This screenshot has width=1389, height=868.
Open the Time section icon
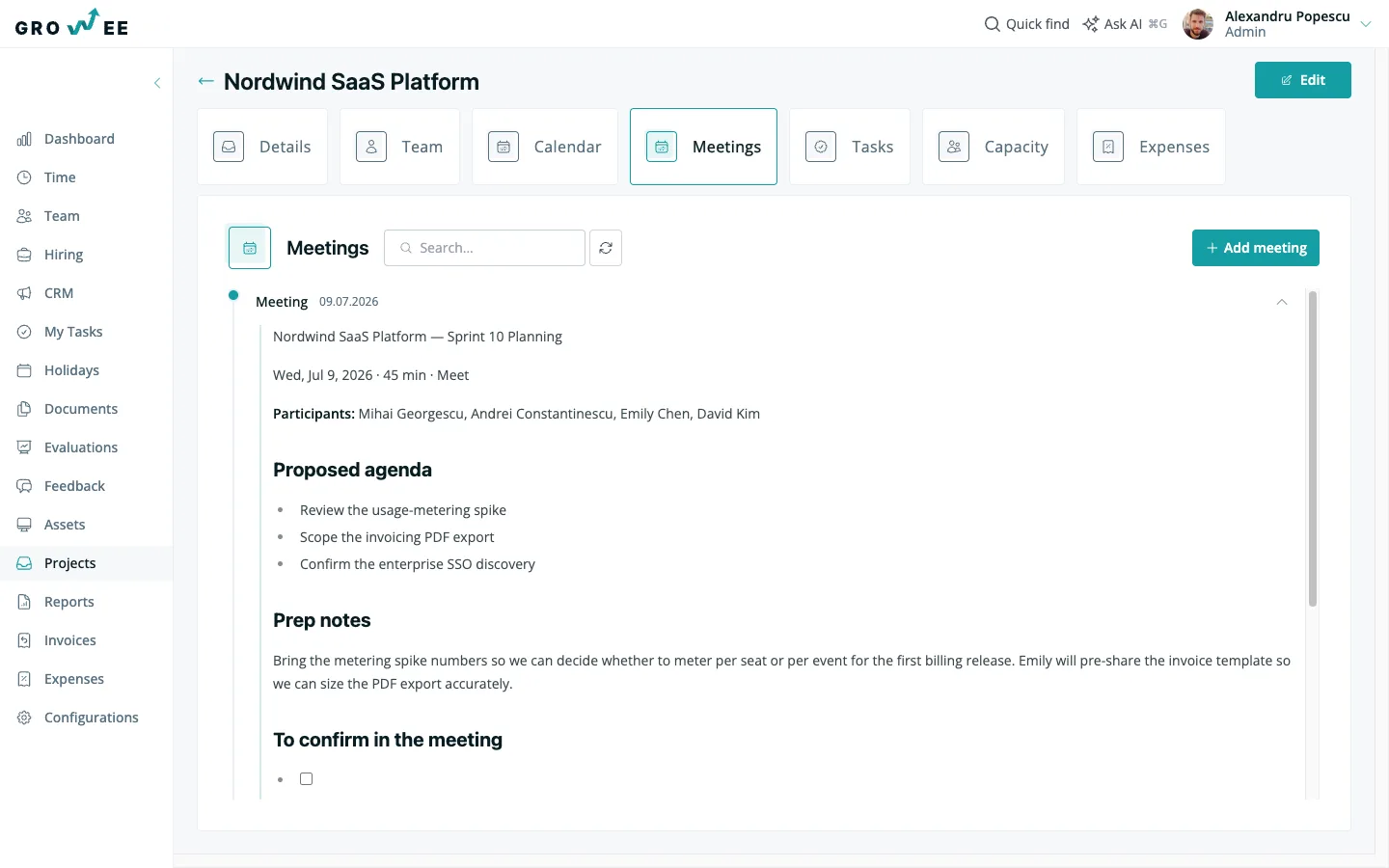click(x=24, y=177)
